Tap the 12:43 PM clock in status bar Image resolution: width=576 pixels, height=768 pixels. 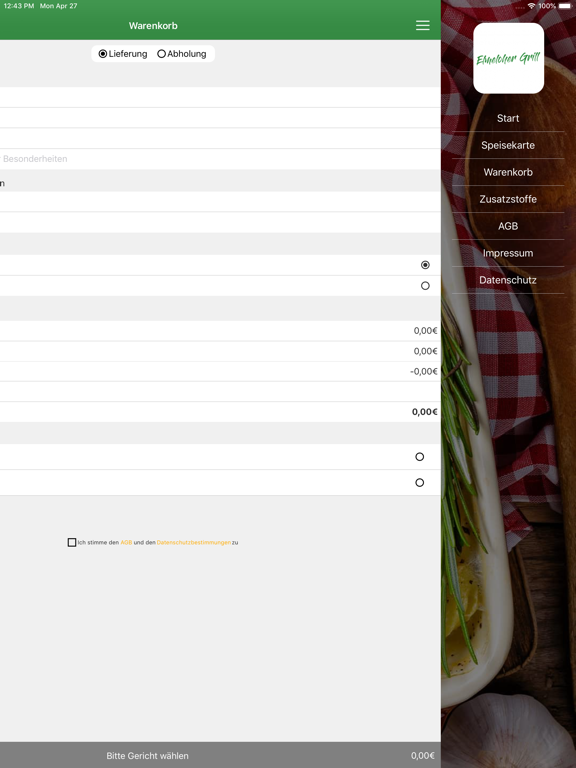(x=19, y=6)
